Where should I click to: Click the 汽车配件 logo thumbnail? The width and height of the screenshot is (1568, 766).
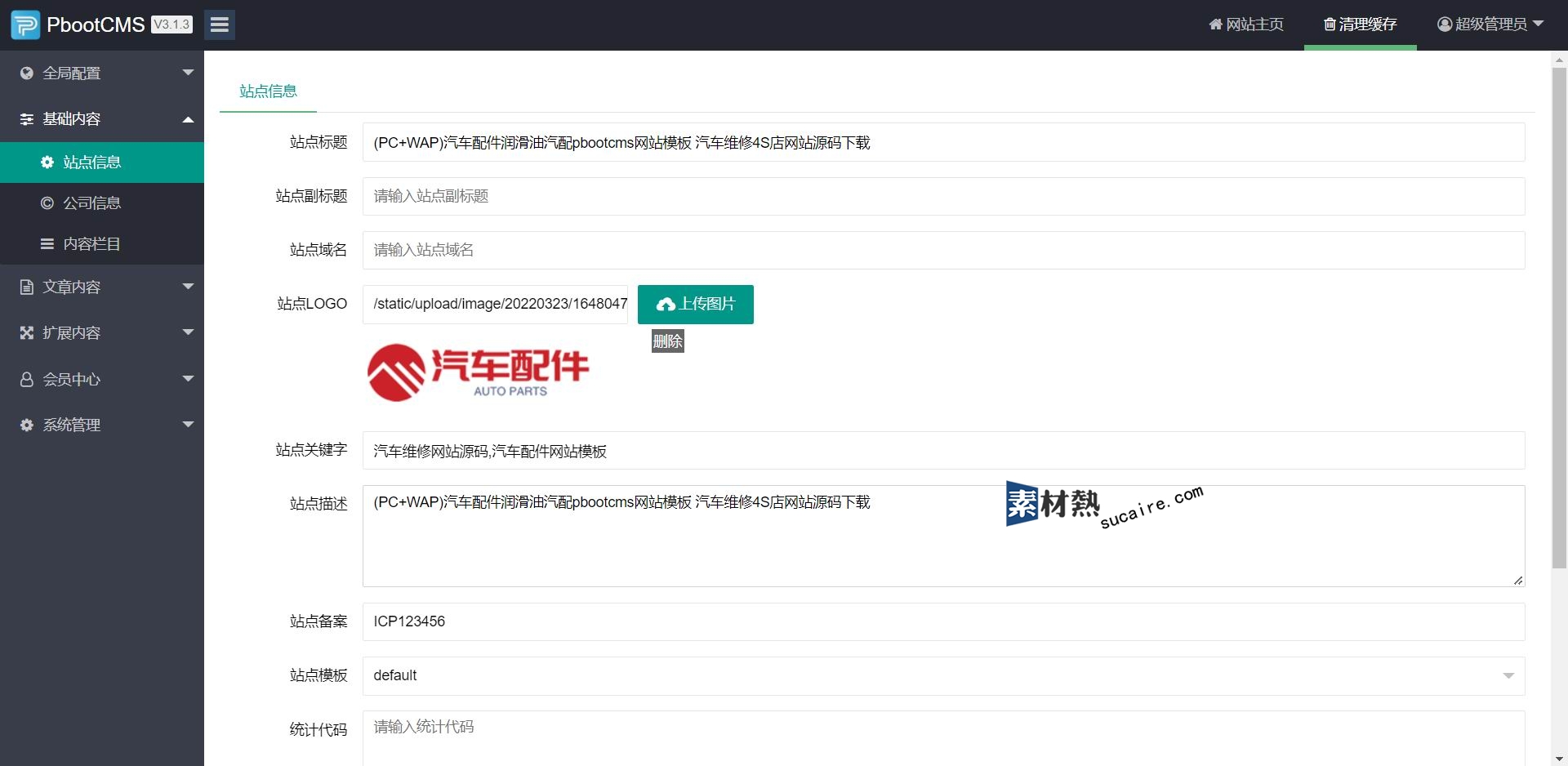478,372
